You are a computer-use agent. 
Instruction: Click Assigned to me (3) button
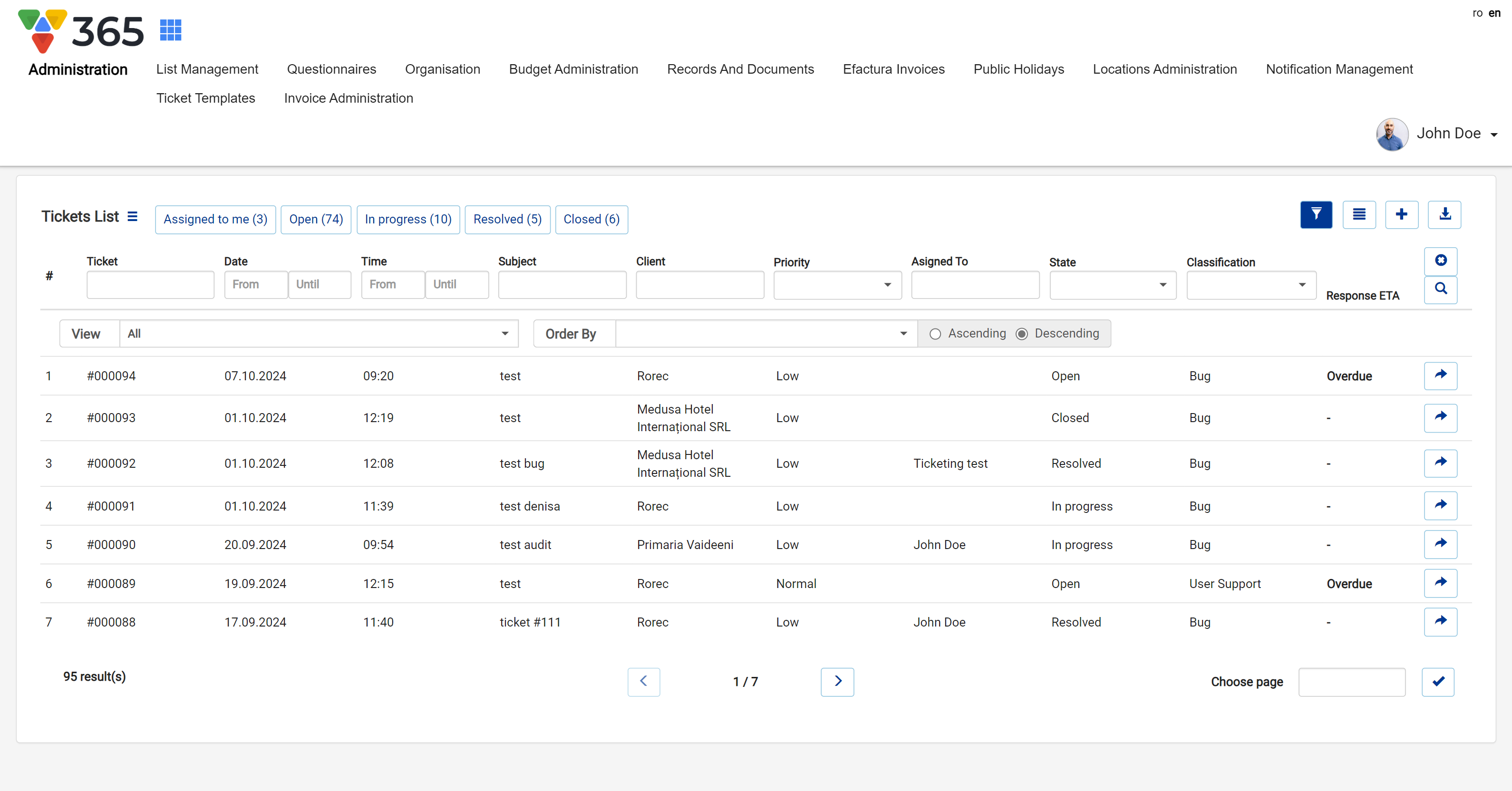215,219
